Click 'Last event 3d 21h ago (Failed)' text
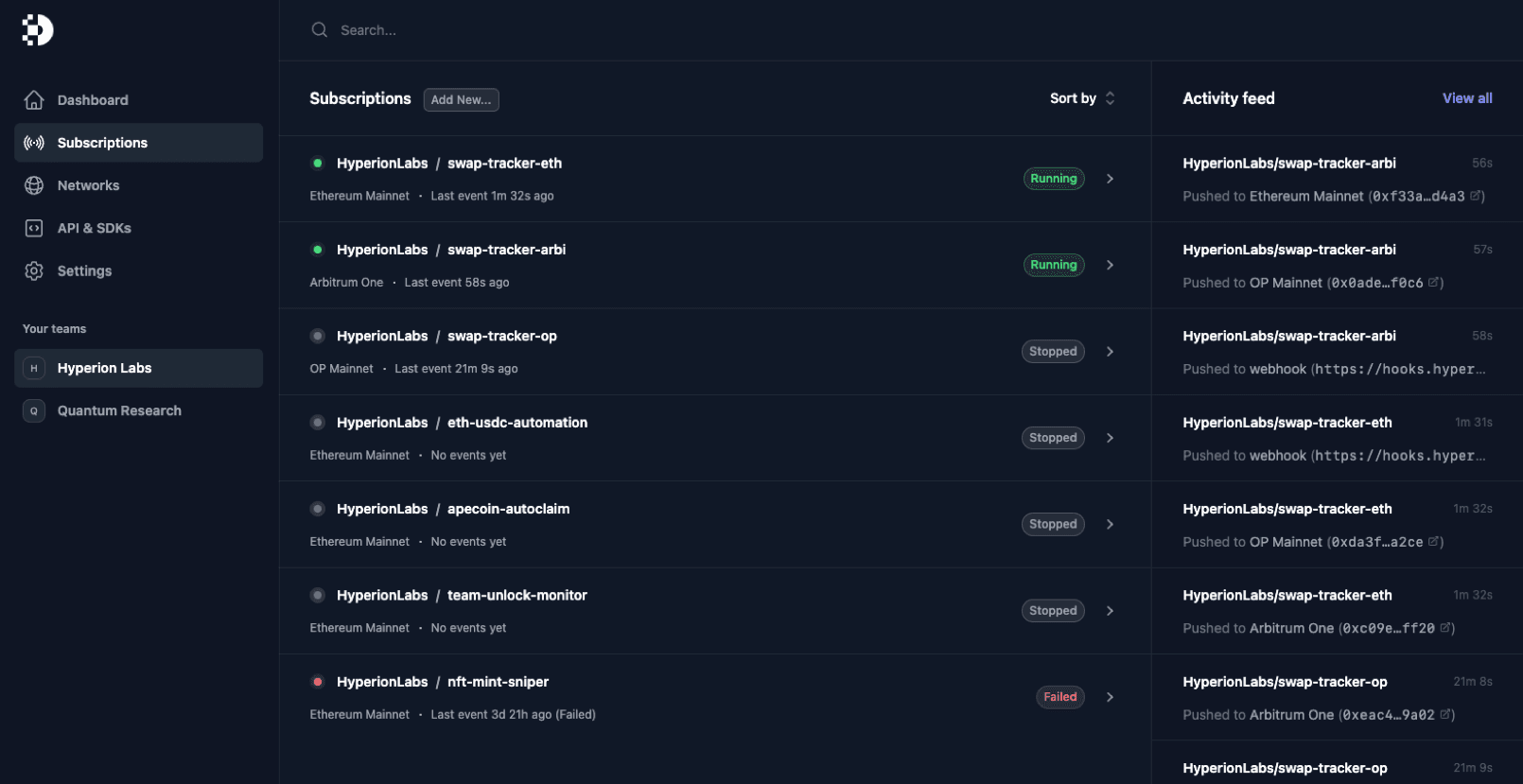 click(x=514, y=715)
